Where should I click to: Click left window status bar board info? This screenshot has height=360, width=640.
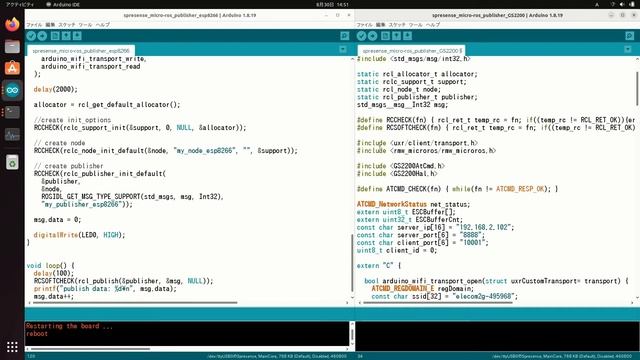click(x=277, y=356)
